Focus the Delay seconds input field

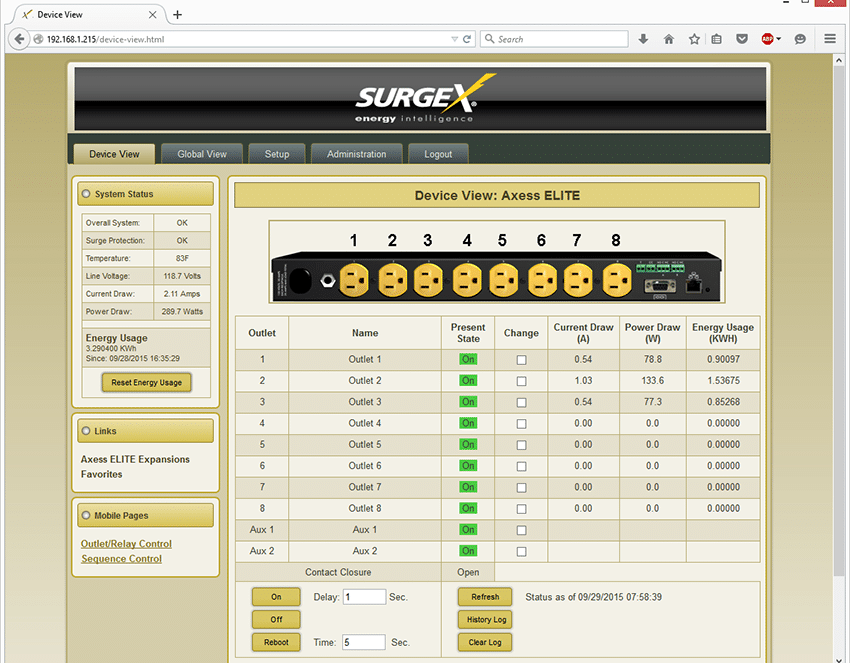tap(364, 597)
